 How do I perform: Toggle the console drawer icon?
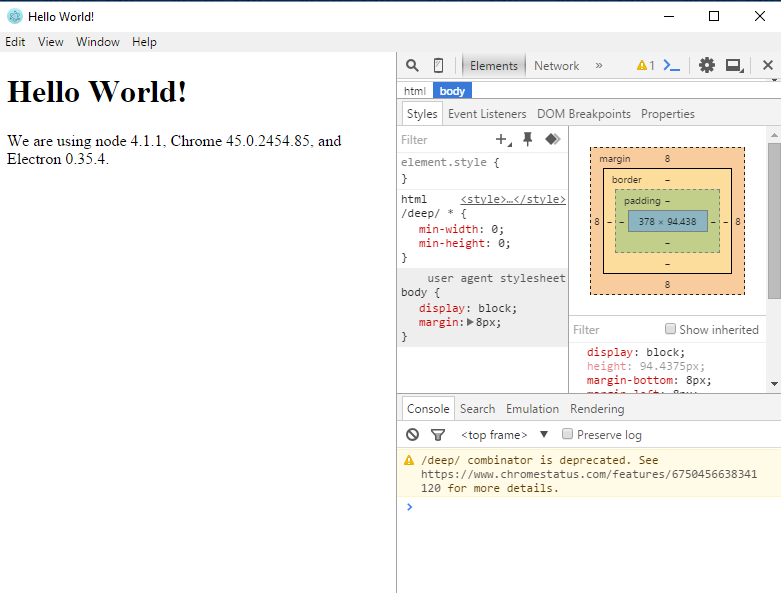(x=672, y=65)
